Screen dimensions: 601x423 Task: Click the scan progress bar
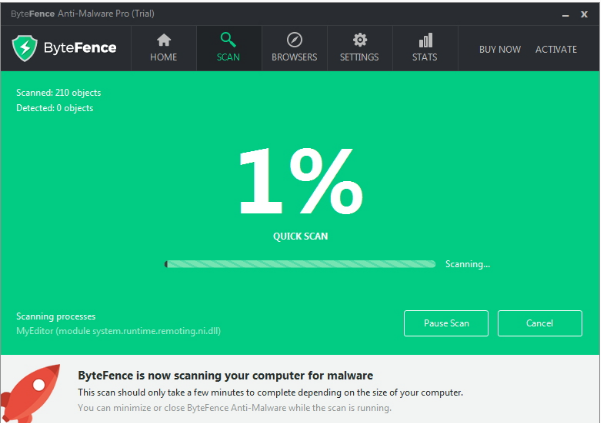[300, 264]
